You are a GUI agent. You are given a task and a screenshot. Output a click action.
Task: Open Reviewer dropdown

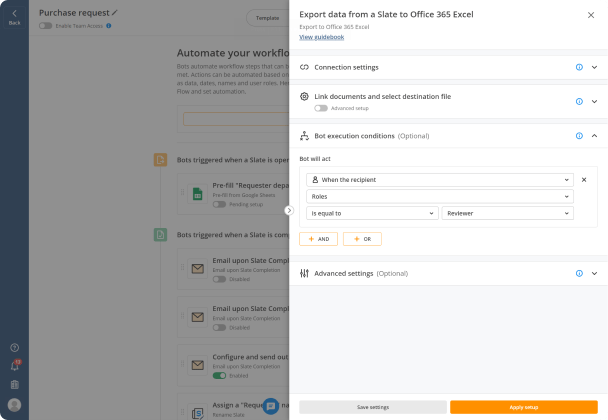508,213
